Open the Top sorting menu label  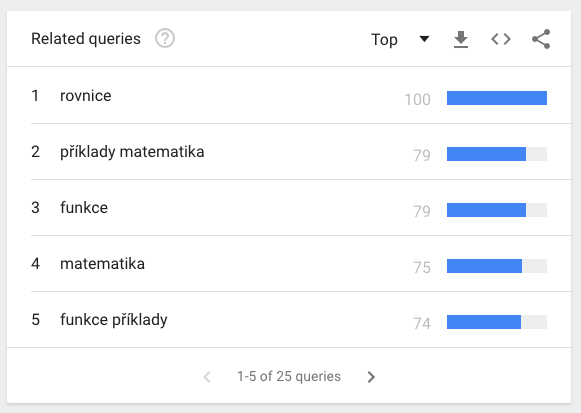[x=384, y=39]
